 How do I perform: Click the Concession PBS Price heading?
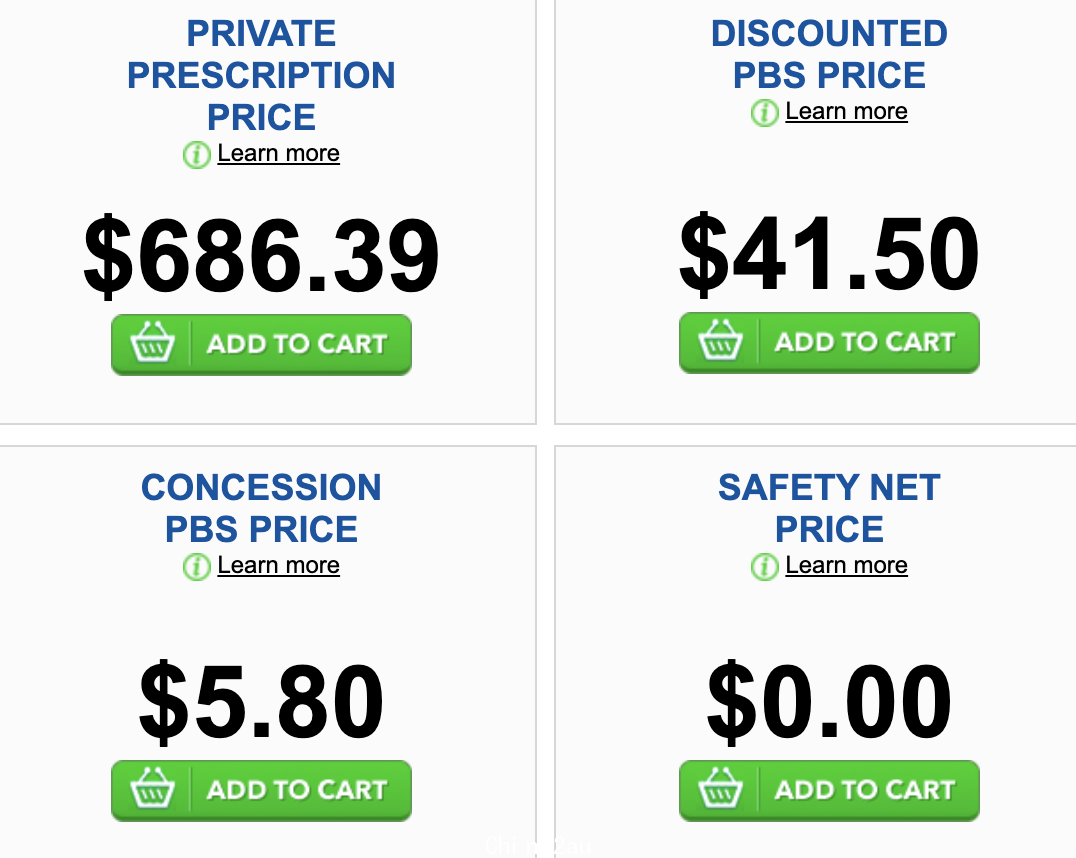(x=261, y=508)
